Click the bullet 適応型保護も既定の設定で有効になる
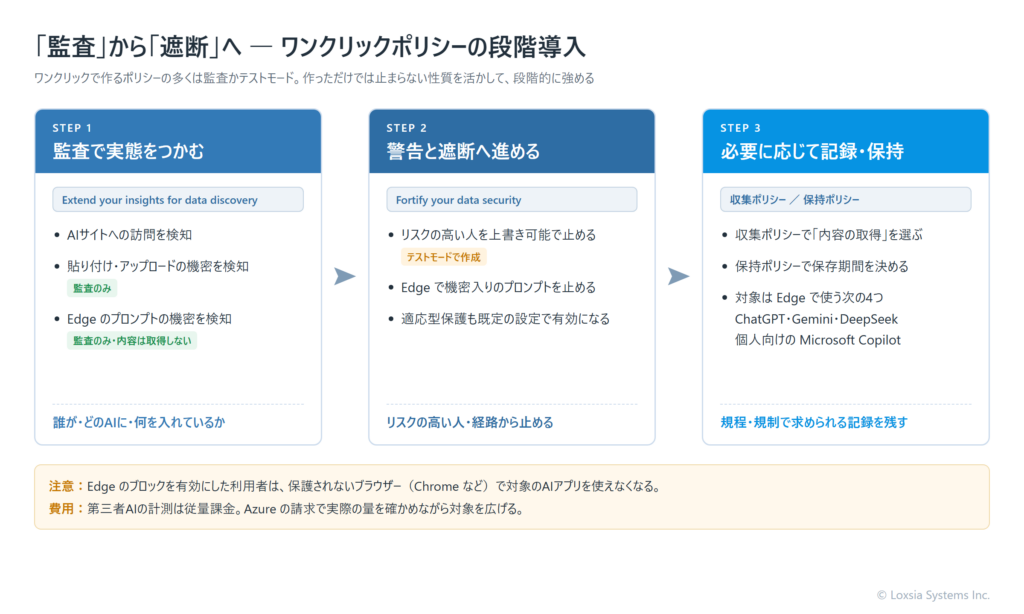Image resolution: width=1024 pixels, height=614 pixels. 505,319
